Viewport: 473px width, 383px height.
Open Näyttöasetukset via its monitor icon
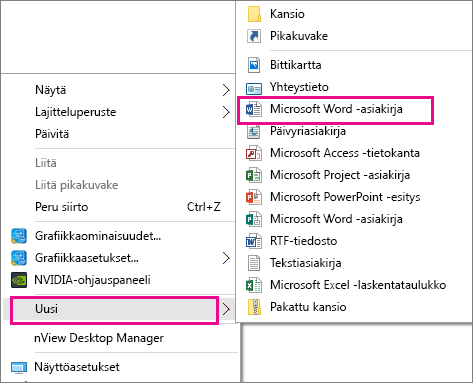[x=19, y=368]
